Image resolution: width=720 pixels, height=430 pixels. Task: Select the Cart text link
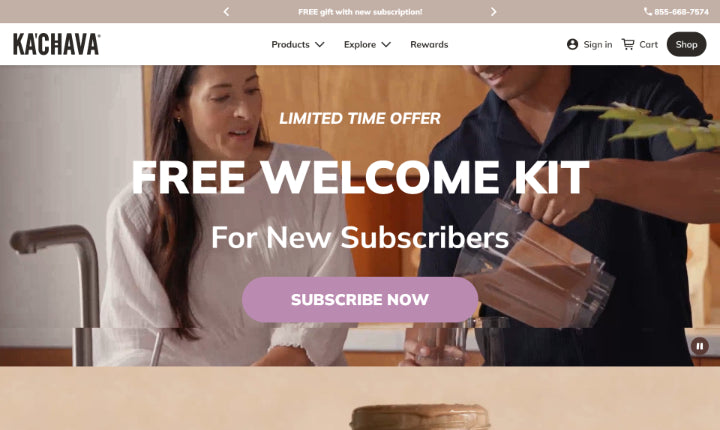648,45
